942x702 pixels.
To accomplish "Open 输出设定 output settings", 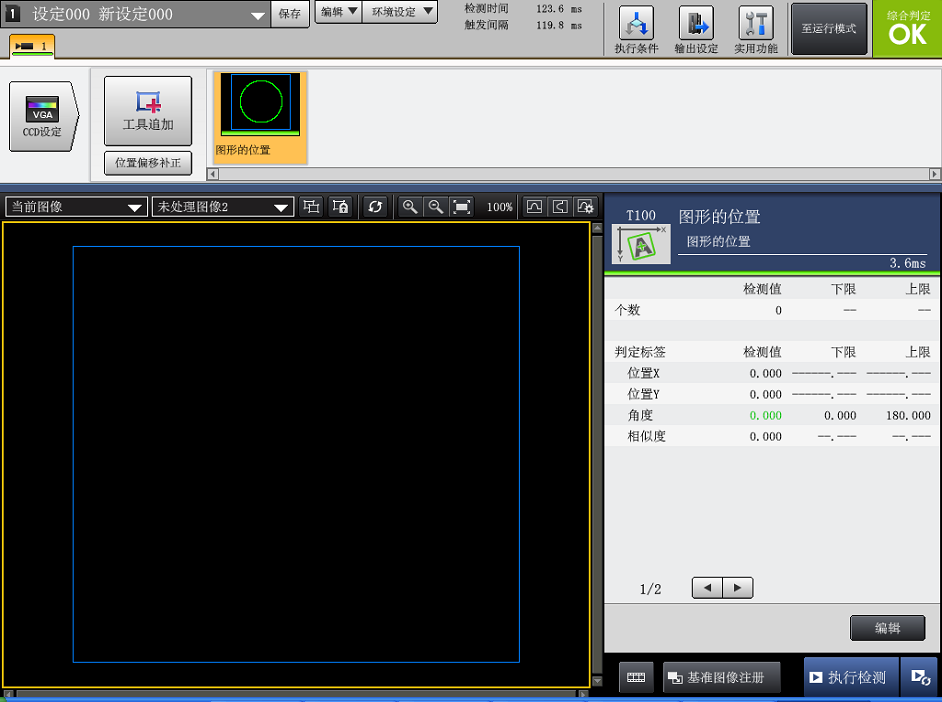I will pyautogui.click(x=696, y=29).
